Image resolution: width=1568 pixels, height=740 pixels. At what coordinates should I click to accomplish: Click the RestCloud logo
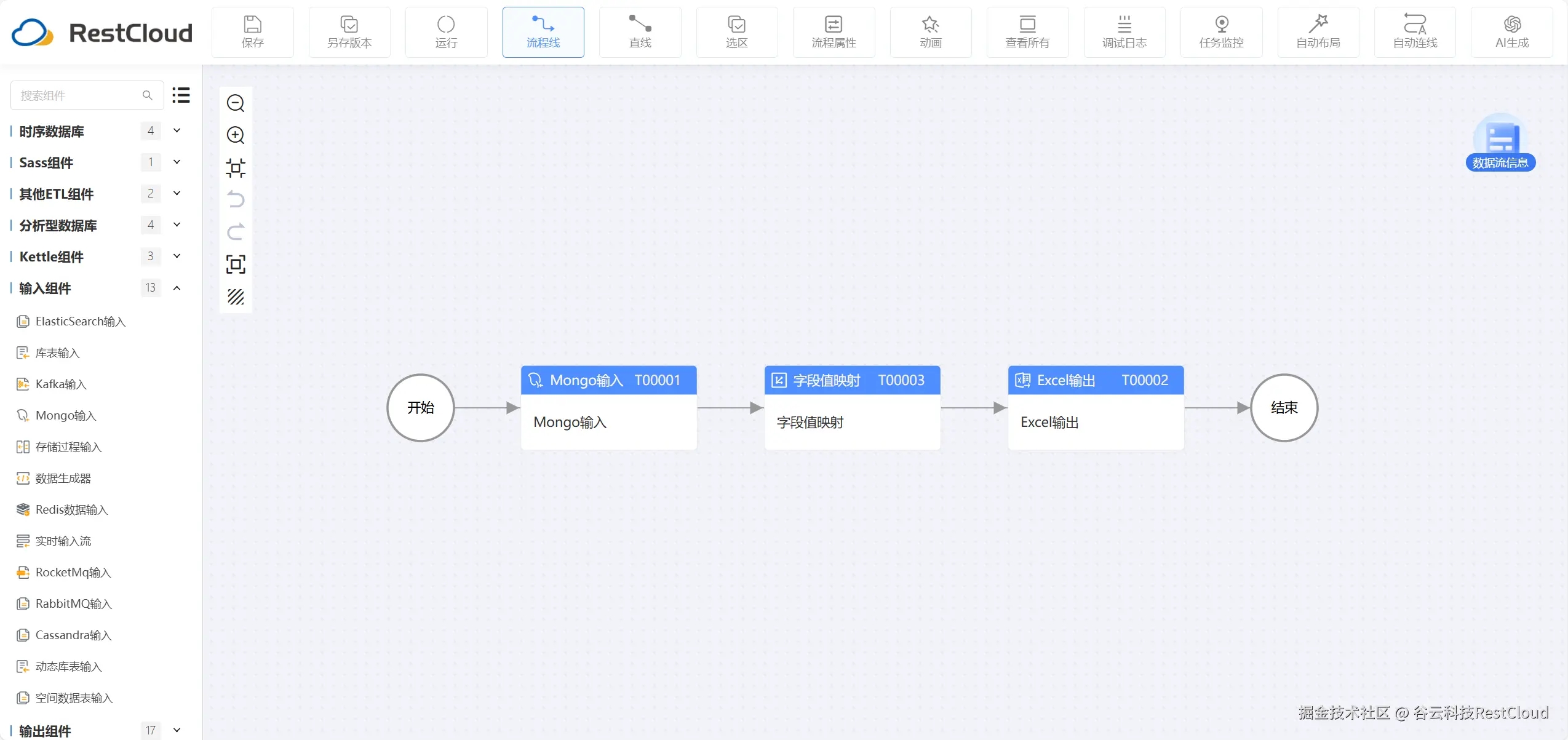[x=102, y=33]
